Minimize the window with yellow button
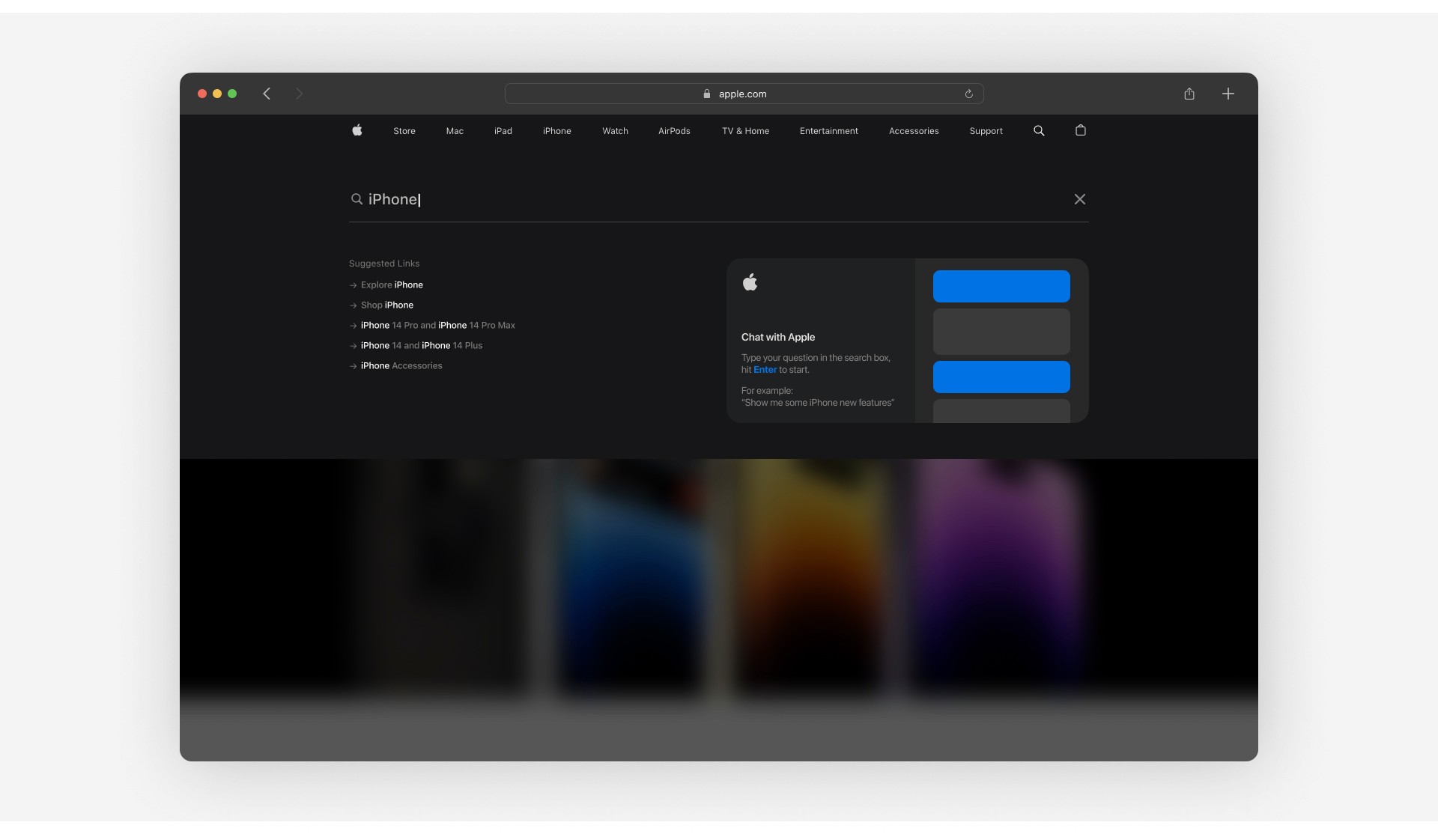 pyautogui.click(x=217, y=94)
